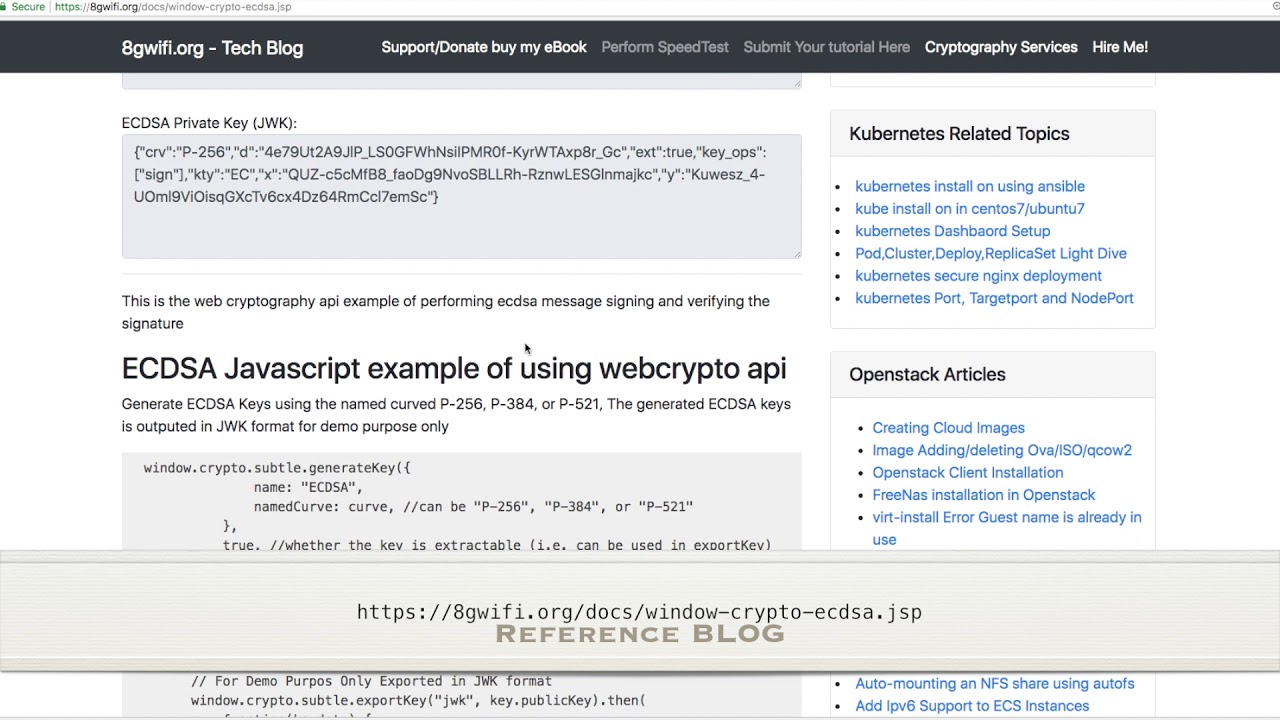Click the namedCurve: curve code line

473,507
